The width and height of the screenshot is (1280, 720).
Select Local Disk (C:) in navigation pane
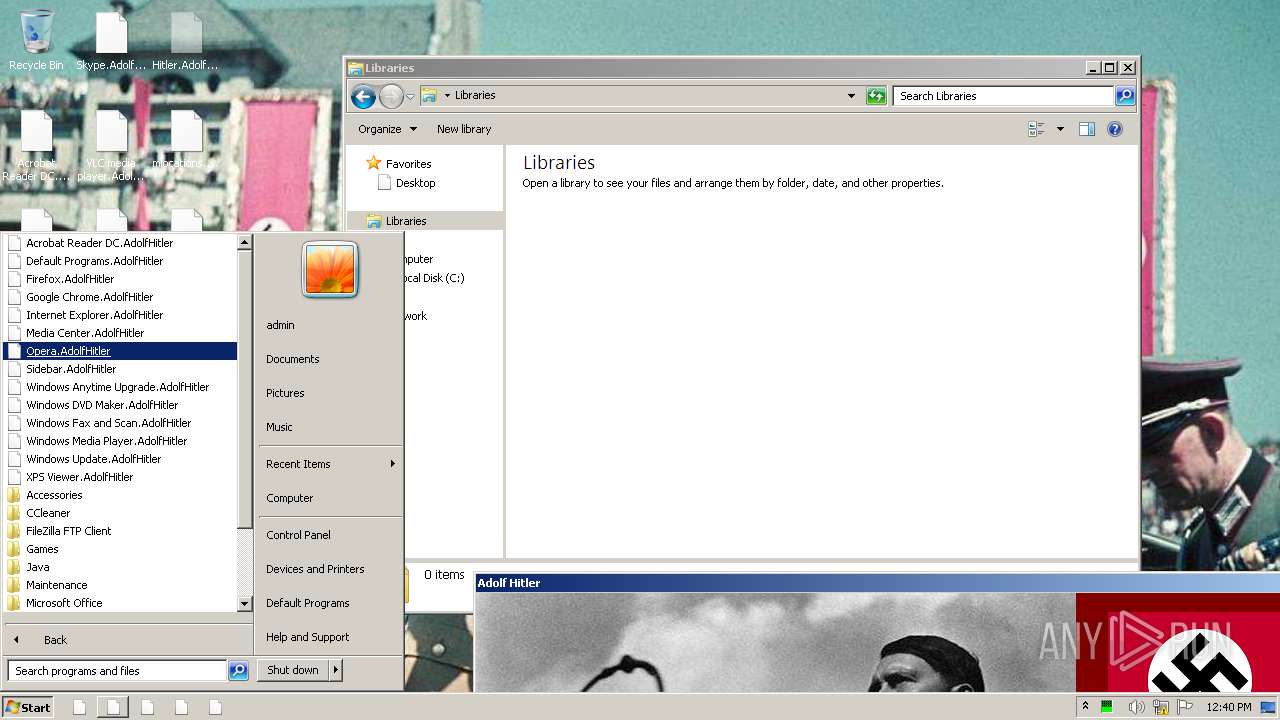click(433, 278)
